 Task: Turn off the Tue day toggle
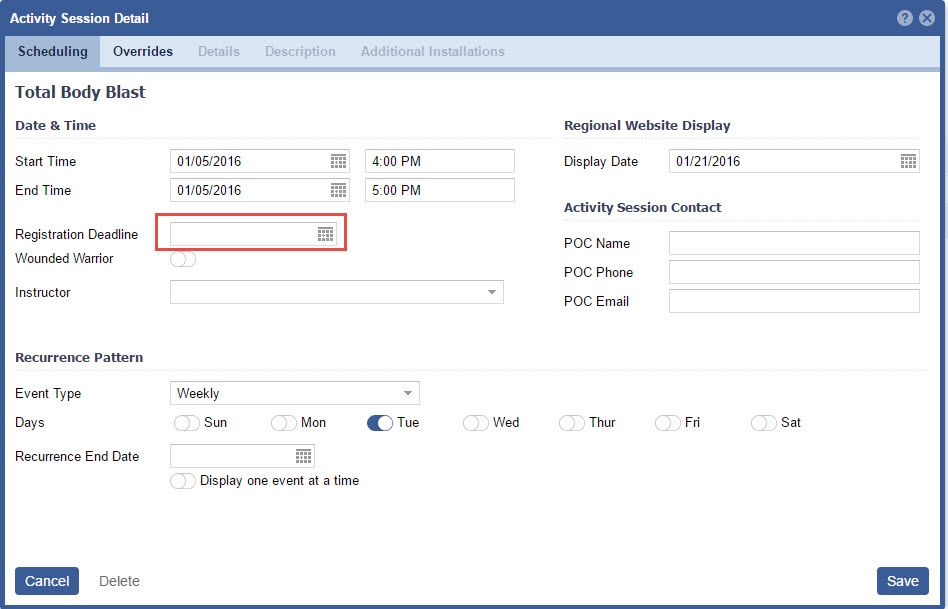tap(380, 423)
